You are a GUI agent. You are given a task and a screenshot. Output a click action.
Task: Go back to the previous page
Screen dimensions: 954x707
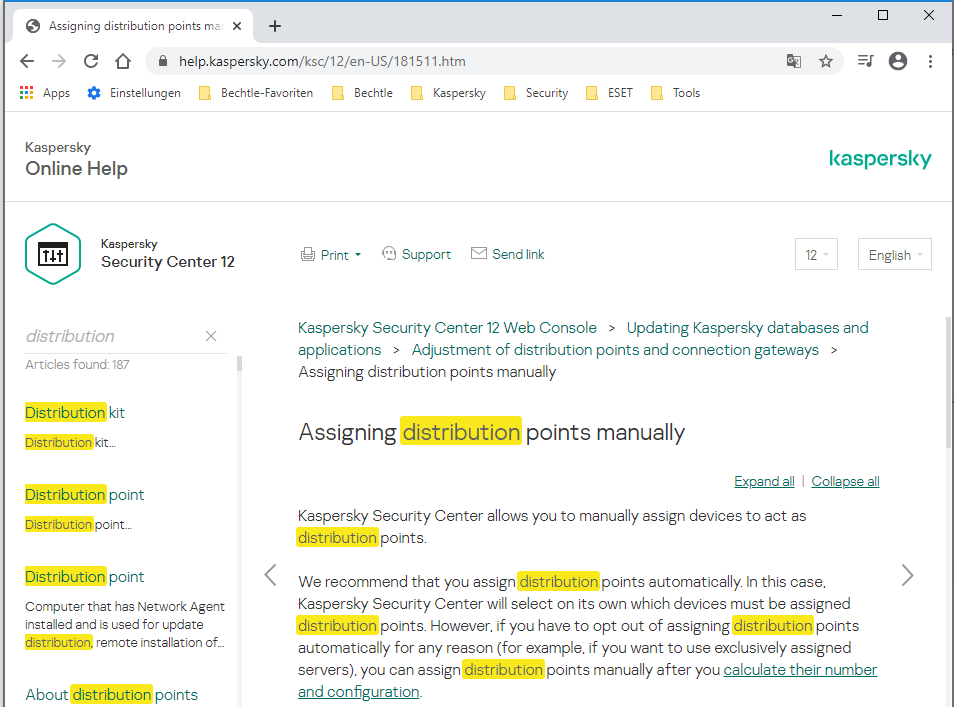click(x=27, y=61)
